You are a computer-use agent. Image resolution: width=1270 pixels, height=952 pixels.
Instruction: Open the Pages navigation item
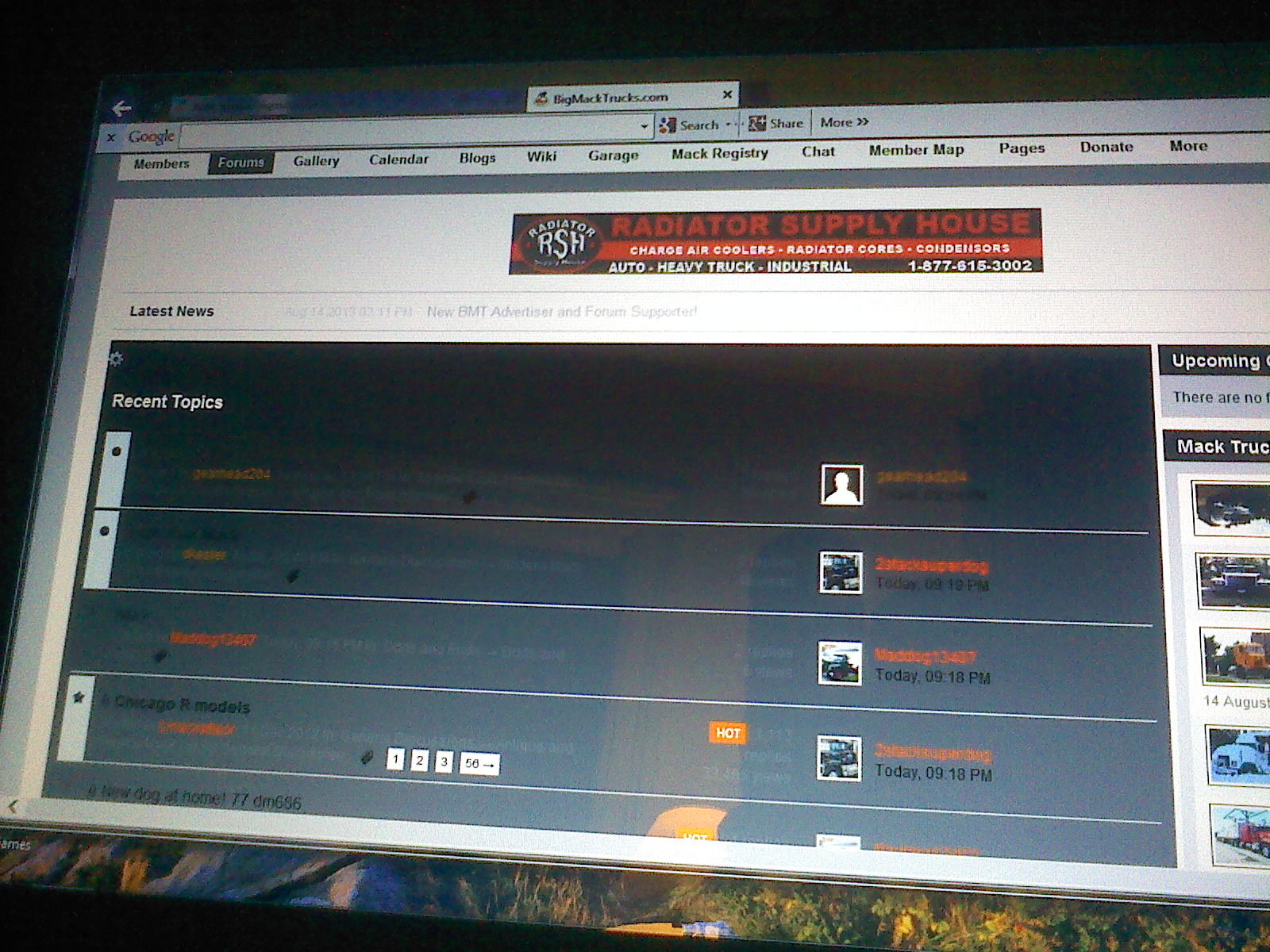1022,148
